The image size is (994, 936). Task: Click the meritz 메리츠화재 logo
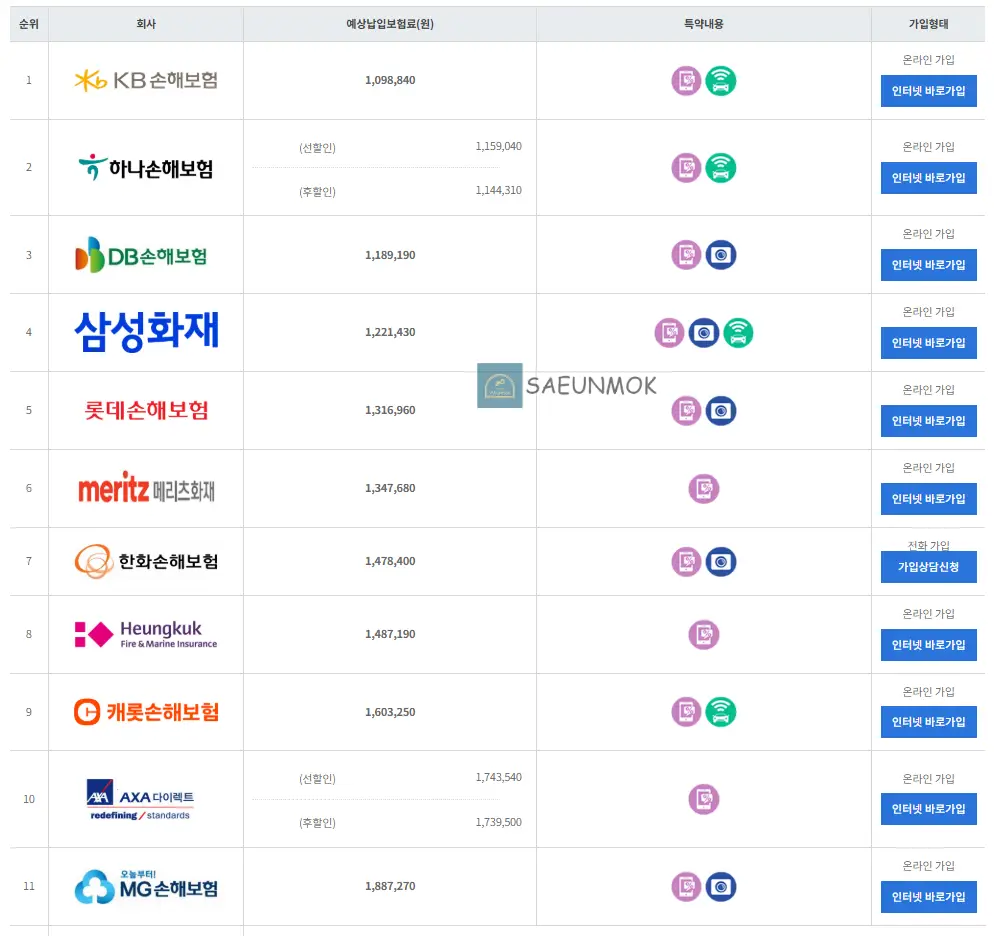[x=146, y=489]
